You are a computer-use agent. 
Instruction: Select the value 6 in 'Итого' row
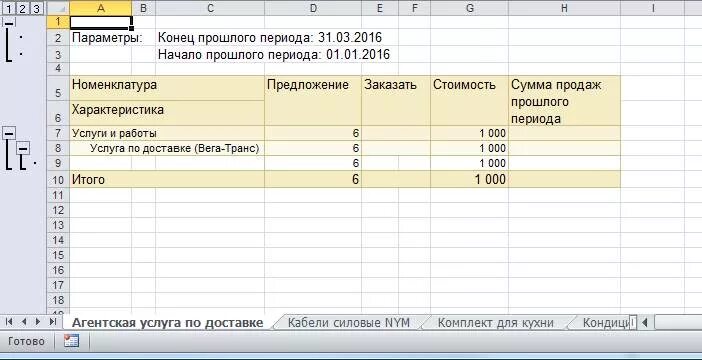(313, 180)
